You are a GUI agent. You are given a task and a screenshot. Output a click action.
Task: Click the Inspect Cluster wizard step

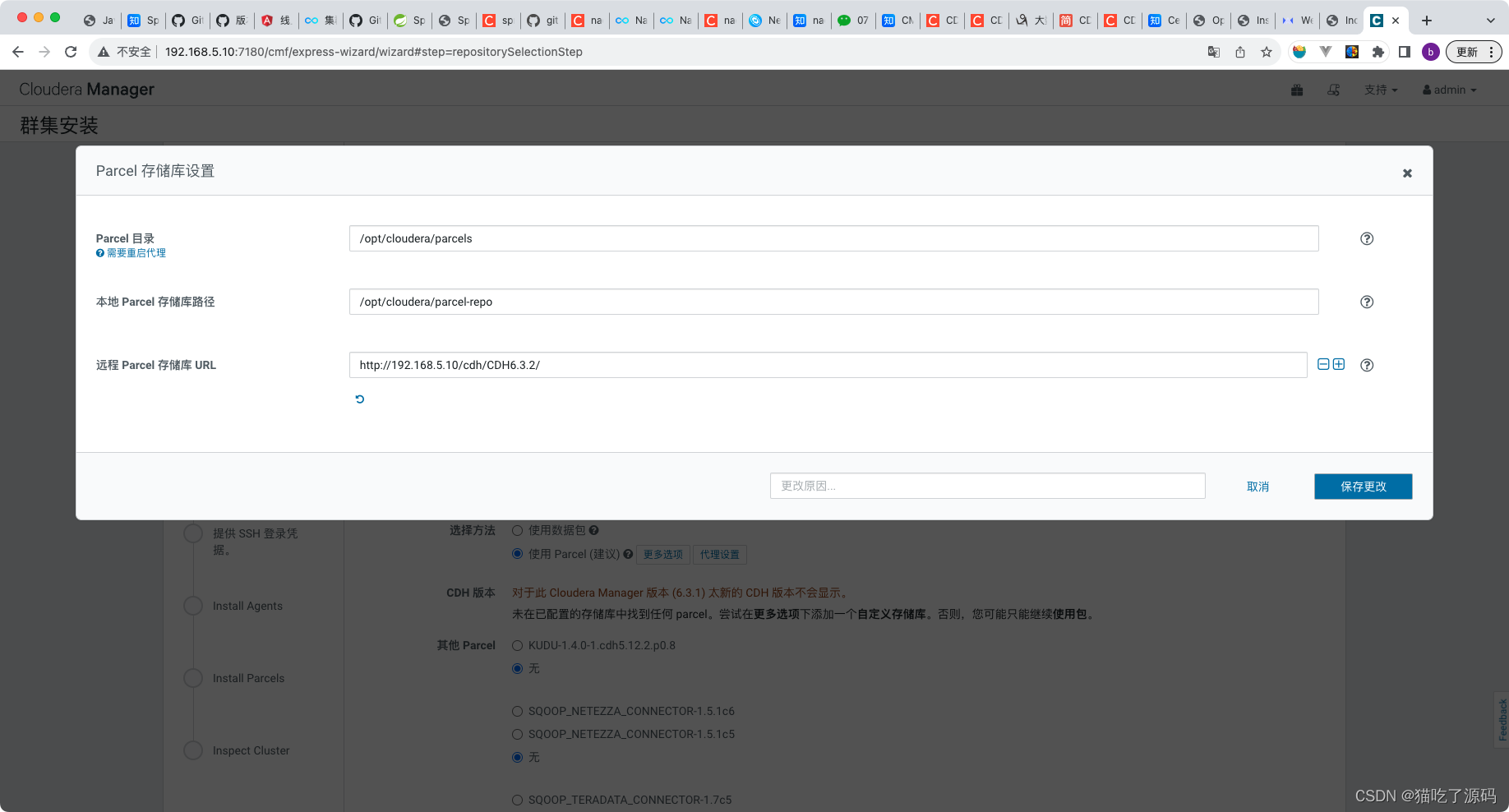tap(251, 750)
